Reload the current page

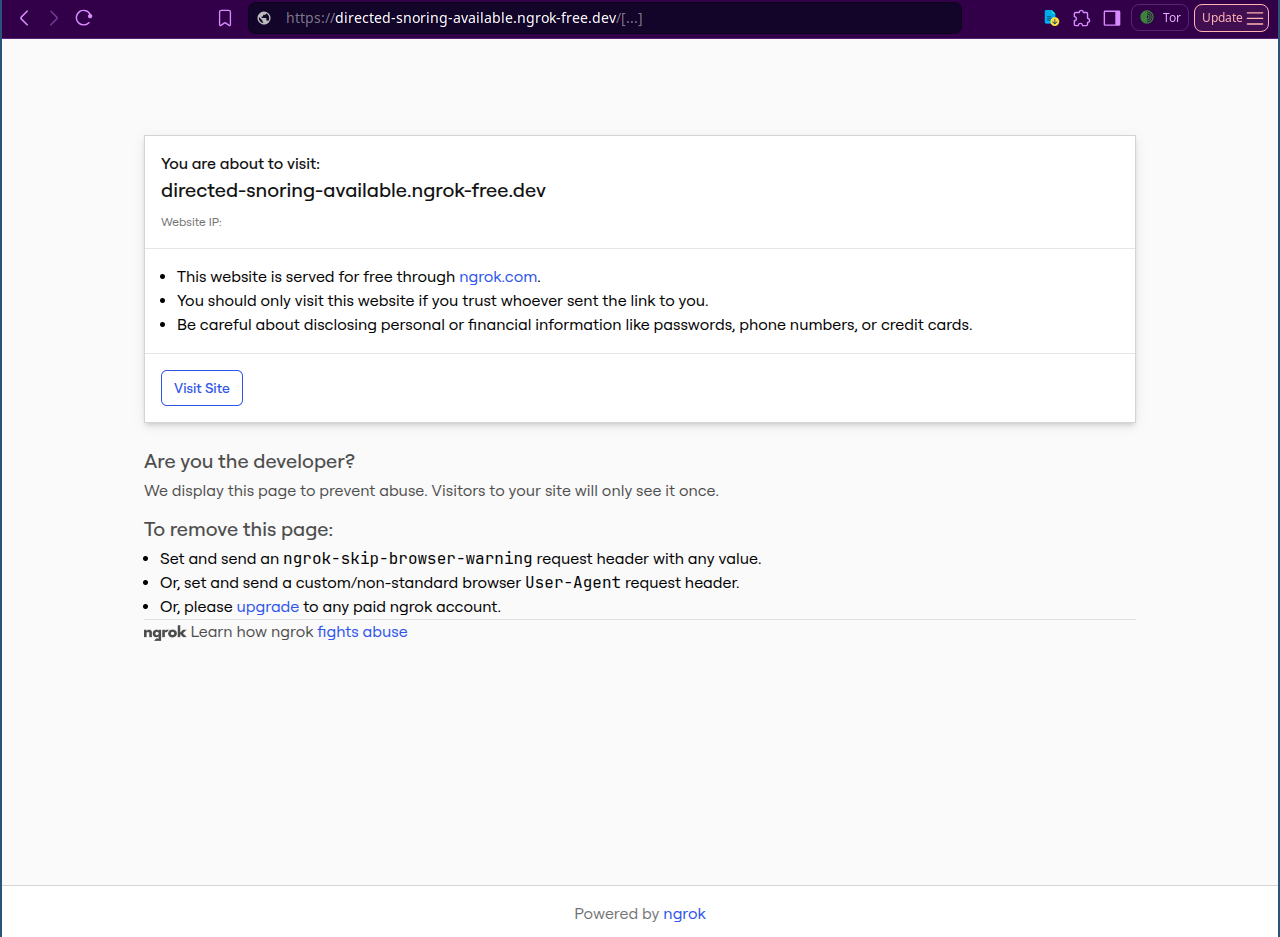(x=84, y=18)
